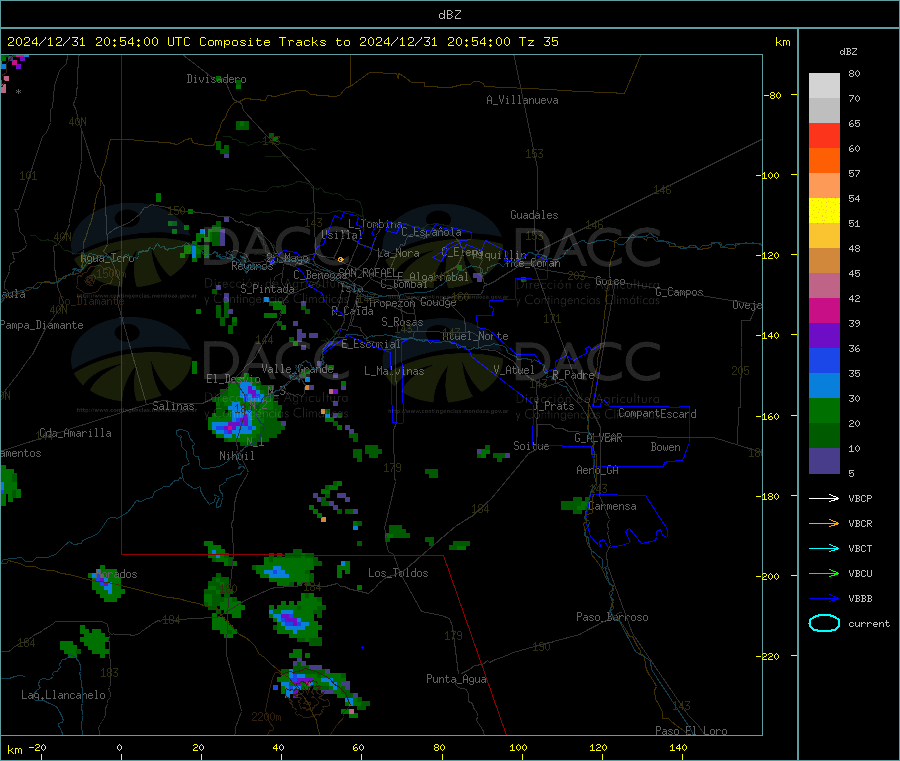Select the blue 35 dBZ color swatch

click(824, 360)
